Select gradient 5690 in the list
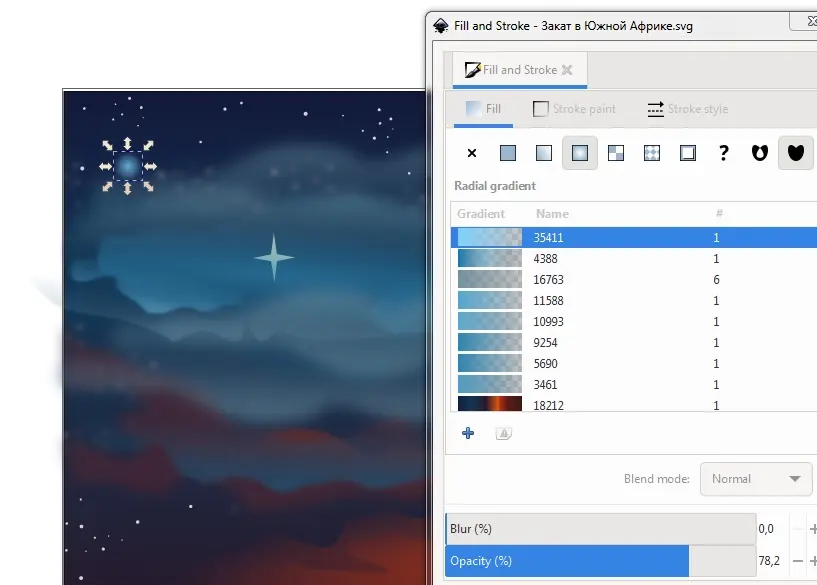817x585 pixels. pyautogui.click(x=634, y=364)
